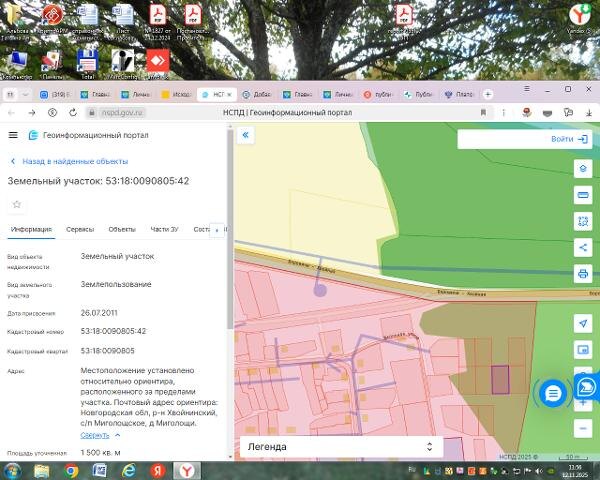Click the Войти login button
This screenshot has width=600, height=480.
coord(569,139)
